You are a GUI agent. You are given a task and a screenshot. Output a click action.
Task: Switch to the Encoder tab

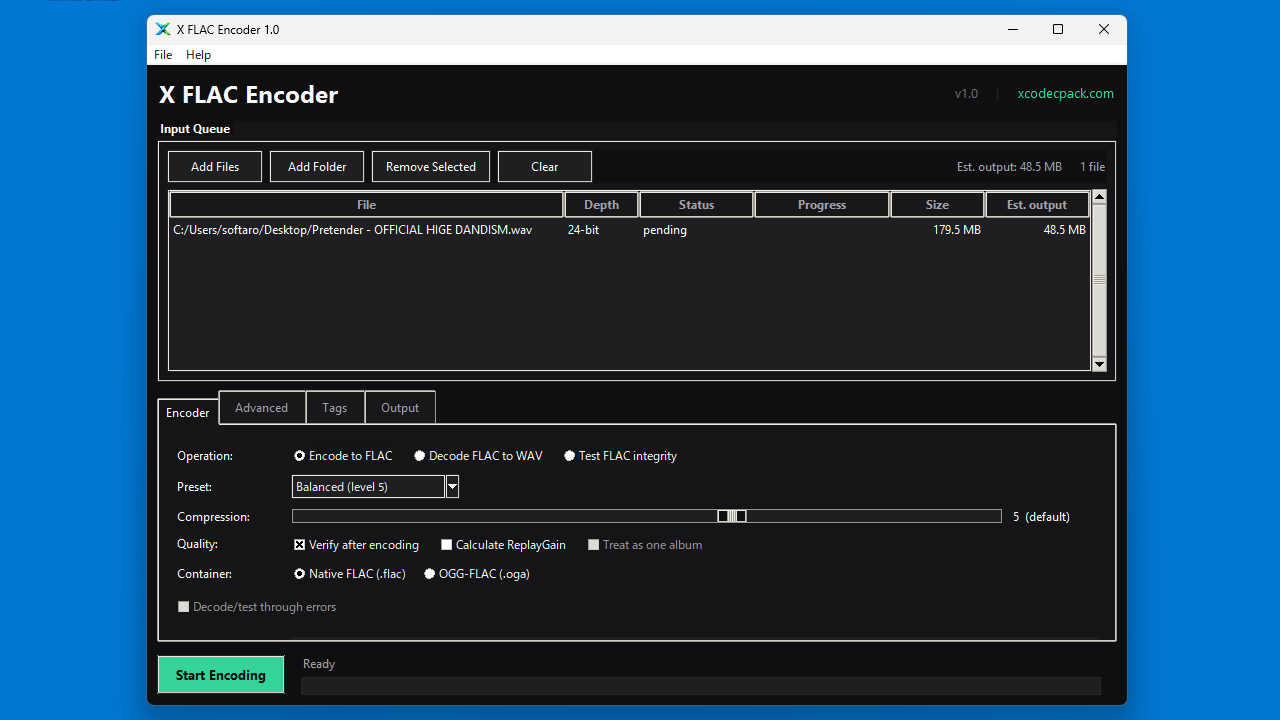point(188,412)
